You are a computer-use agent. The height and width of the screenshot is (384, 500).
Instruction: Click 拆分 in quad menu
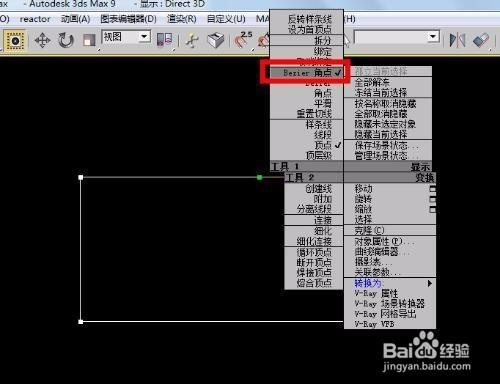(323, 41)
